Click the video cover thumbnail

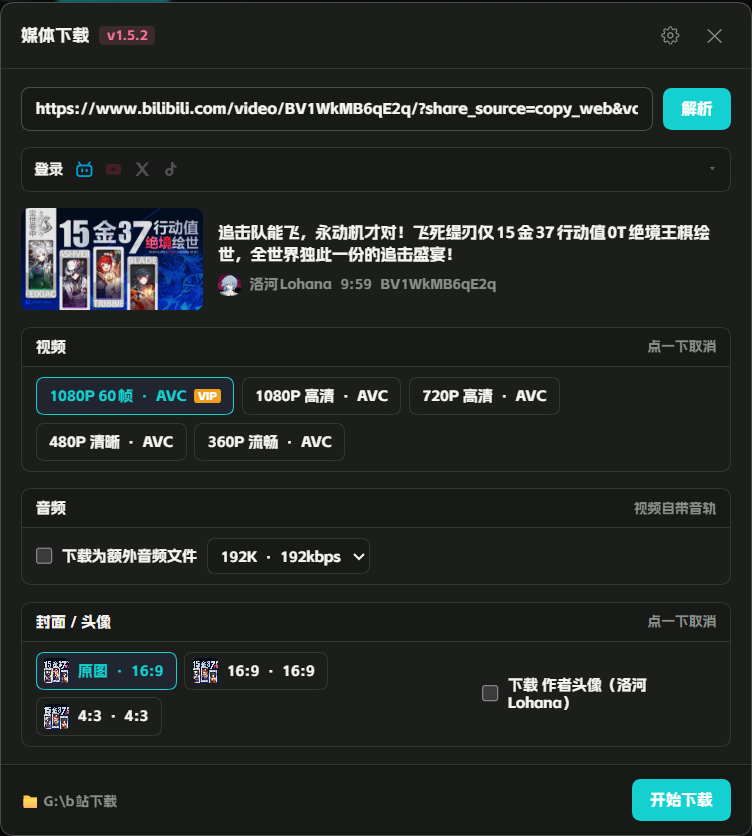coord(112,259)
